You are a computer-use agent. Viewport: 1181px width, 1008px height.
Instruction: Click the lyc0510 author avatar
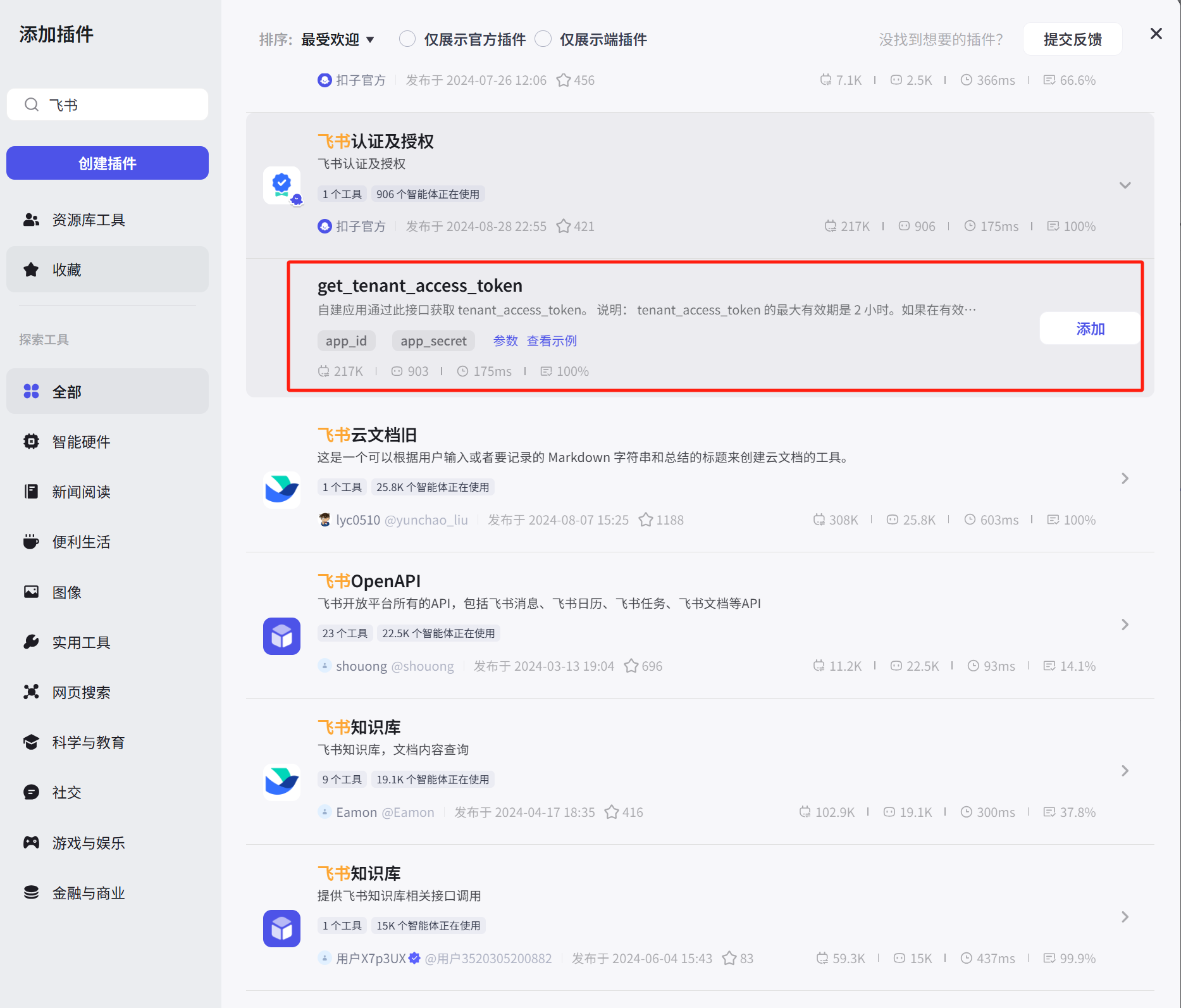(x=325, y=520)
